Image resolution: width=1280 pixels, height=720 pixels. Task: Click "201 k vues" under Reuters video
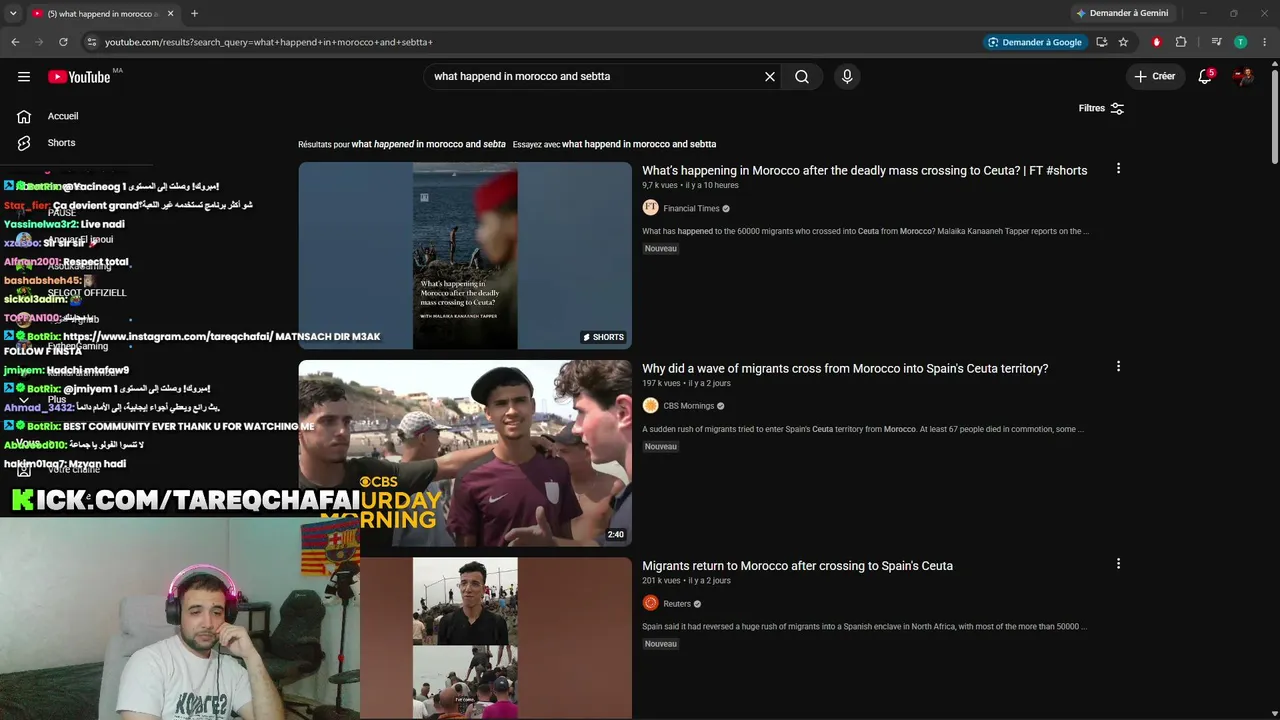point(661,581)
